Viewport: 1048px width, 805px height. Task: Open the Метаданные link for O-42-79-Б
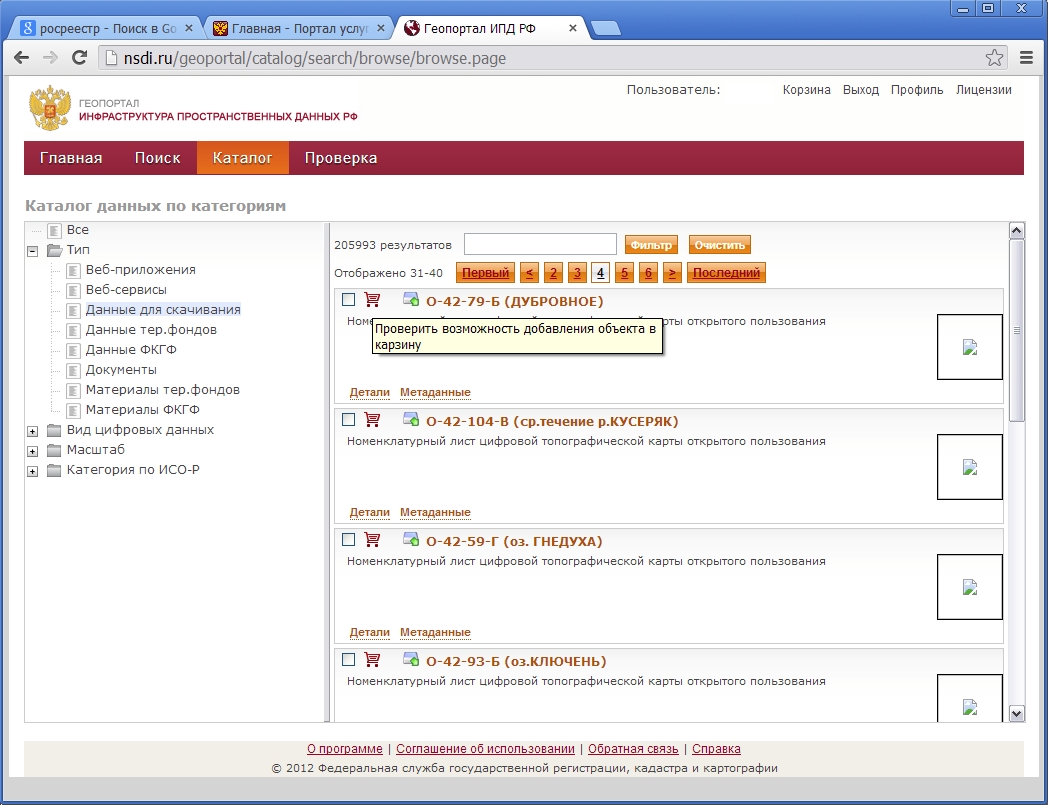pos(435,392)
